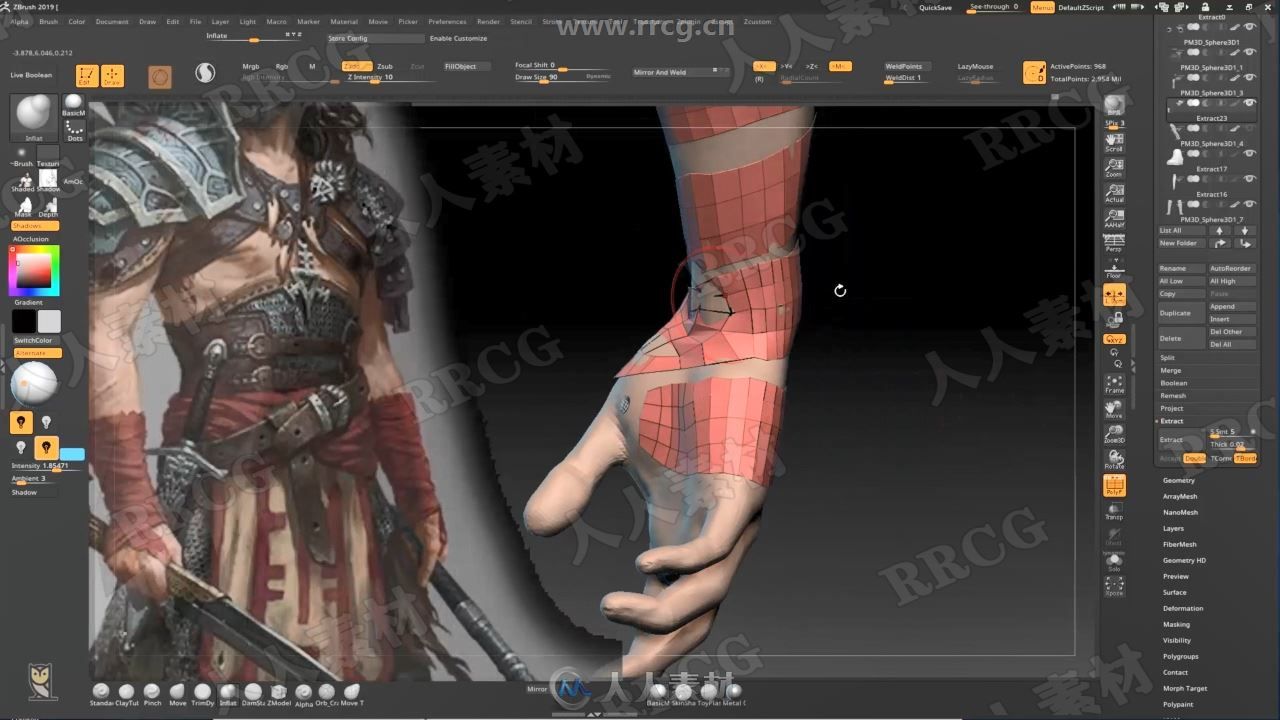Adjust the Z Intensity slider
The image size is (1280, 720).
[x=385, y=77]
